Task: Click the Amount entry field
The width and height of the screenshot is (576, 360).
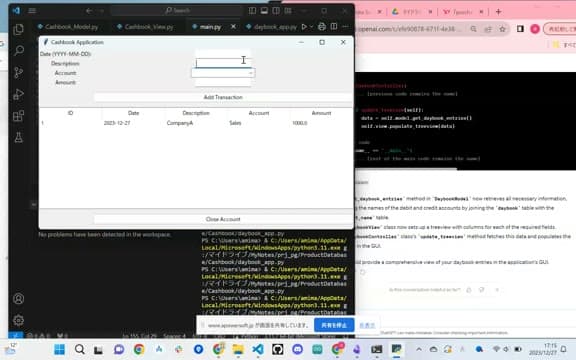Action: coord(223,82)
